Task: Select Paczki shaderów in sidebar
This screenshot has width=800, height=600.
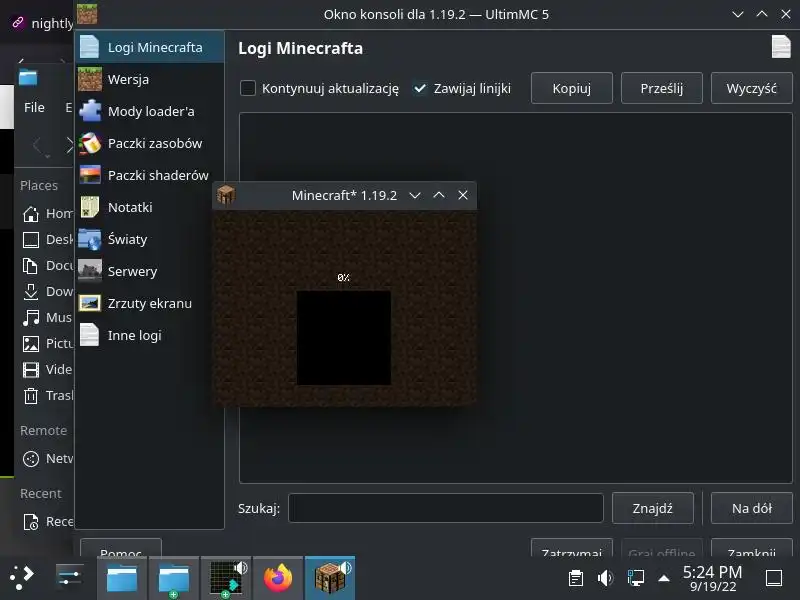Action: 149,176
